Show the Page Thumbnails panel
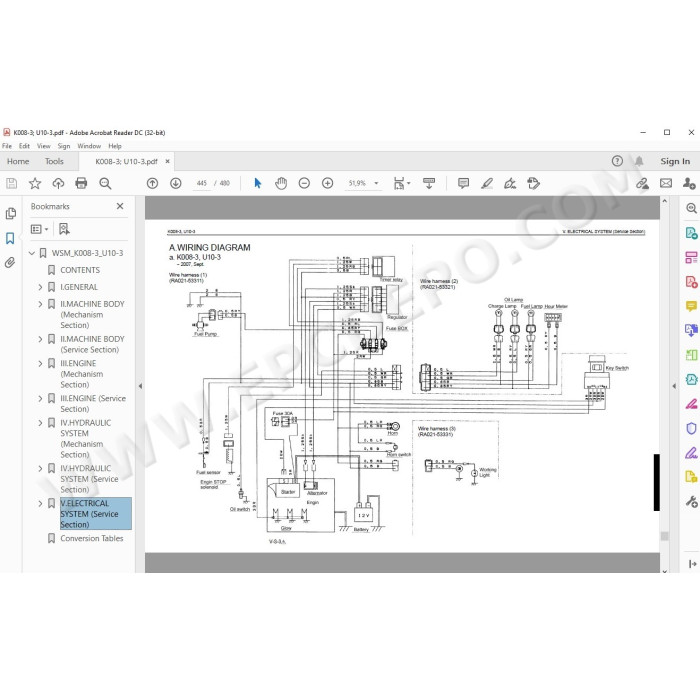 (x=11, y=214)
